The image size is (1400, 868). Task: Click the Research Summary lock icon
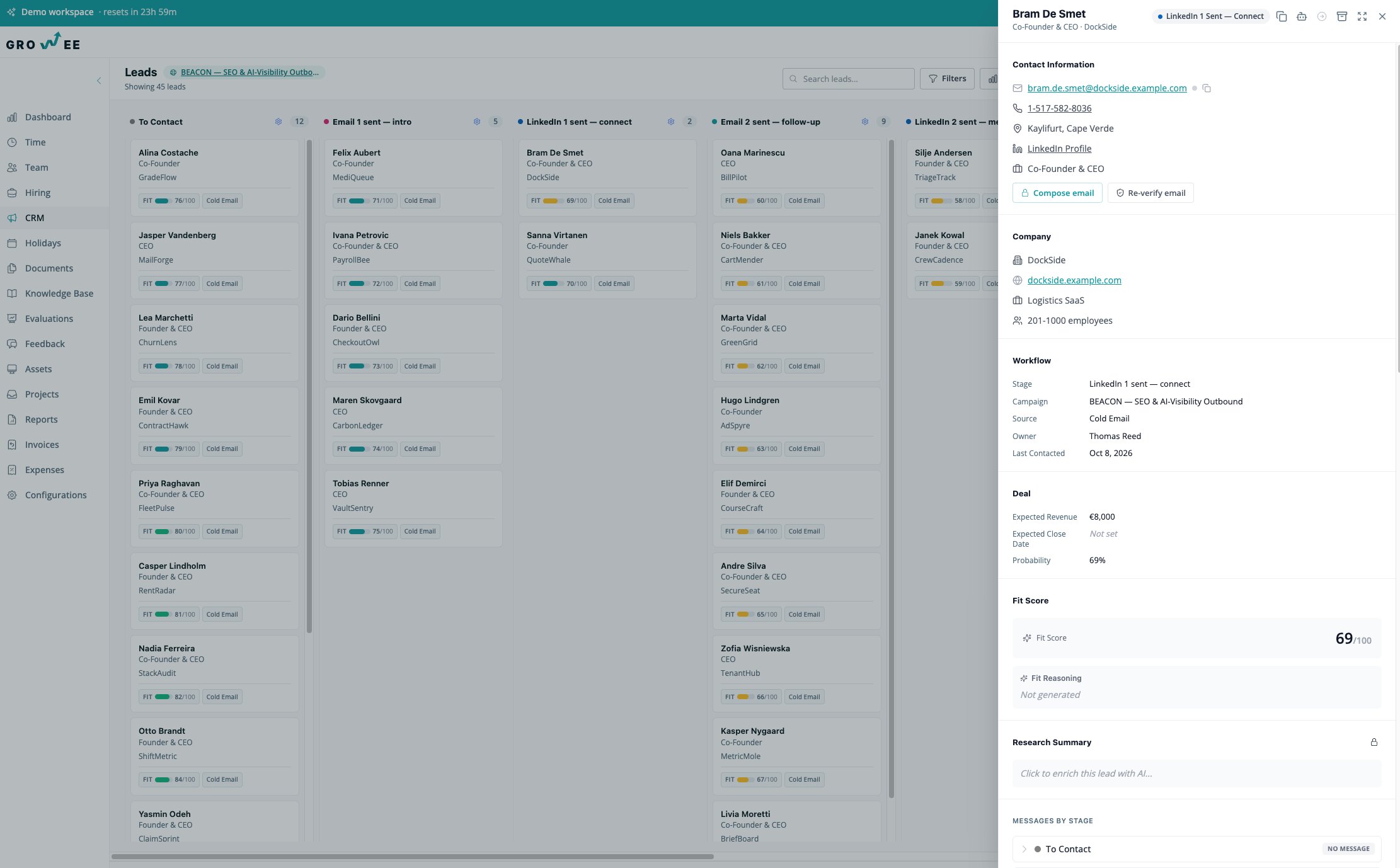[1374, 742]
